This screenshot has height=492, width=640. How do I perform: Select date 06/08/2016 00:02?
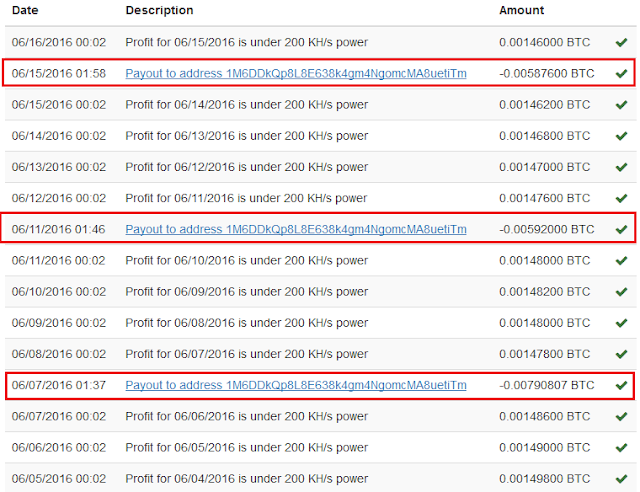59,354
